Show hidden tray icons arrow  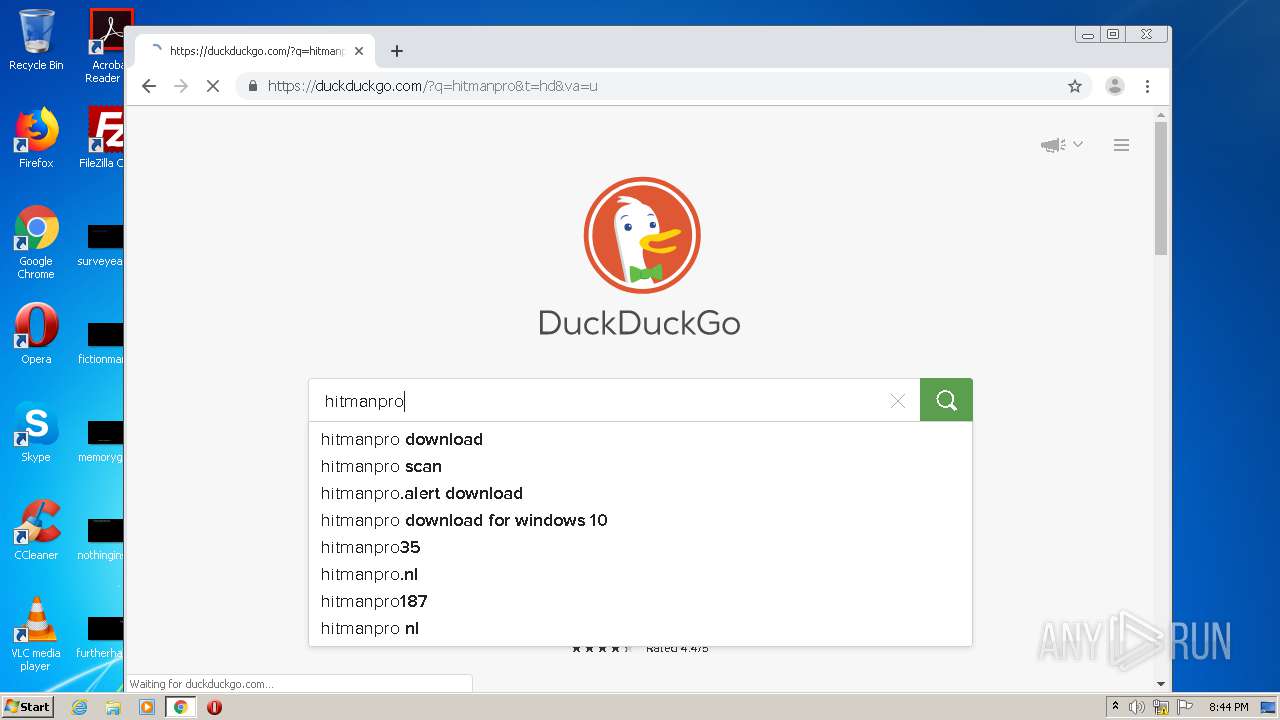[x=1115, y=707]
